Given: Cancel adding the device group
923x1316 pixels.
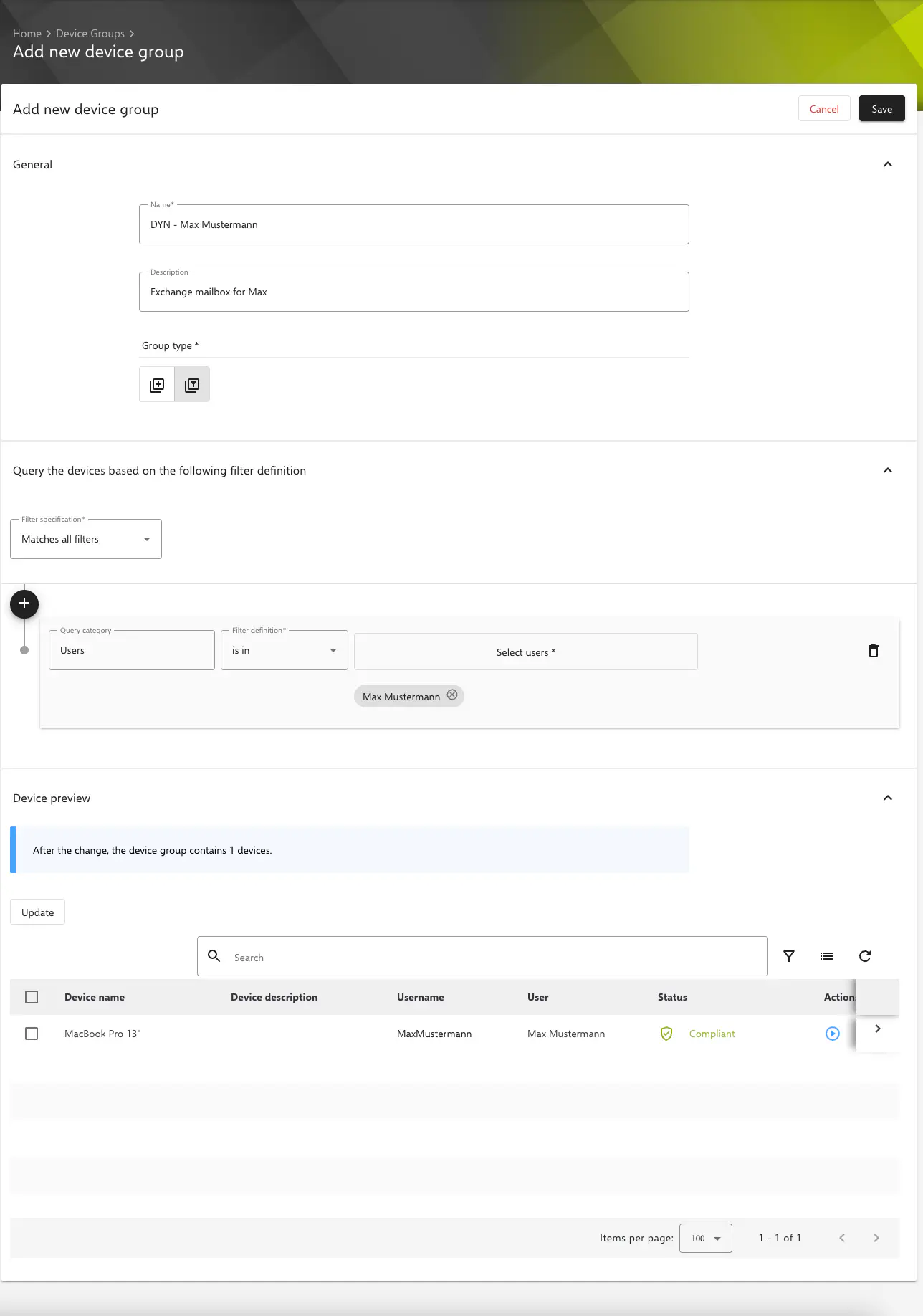Looking at the screenshot, I should coord(824,109).
